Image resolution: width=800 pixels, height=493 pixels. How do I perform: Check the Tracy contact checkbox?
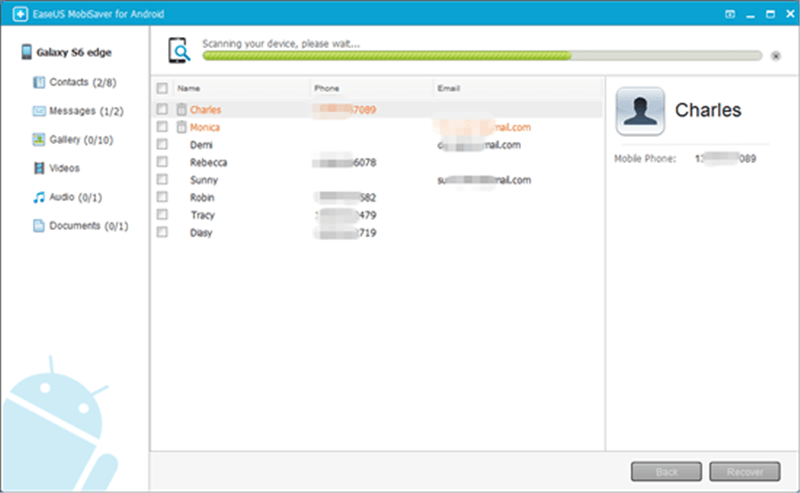(x=162, y=214)
